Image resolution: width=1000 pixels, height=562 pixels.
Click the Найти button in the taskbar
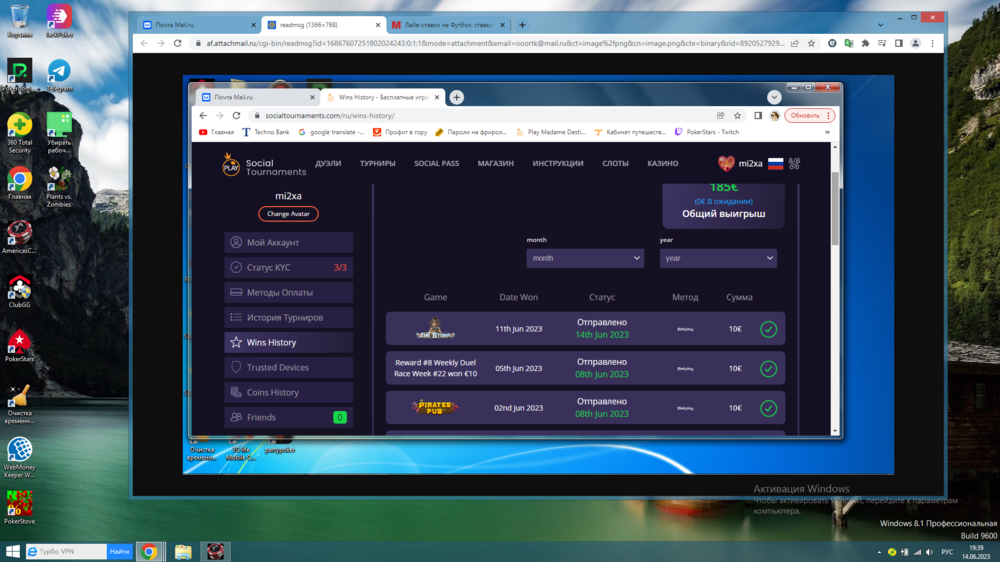pyautogui.click(x=119, y=551)
